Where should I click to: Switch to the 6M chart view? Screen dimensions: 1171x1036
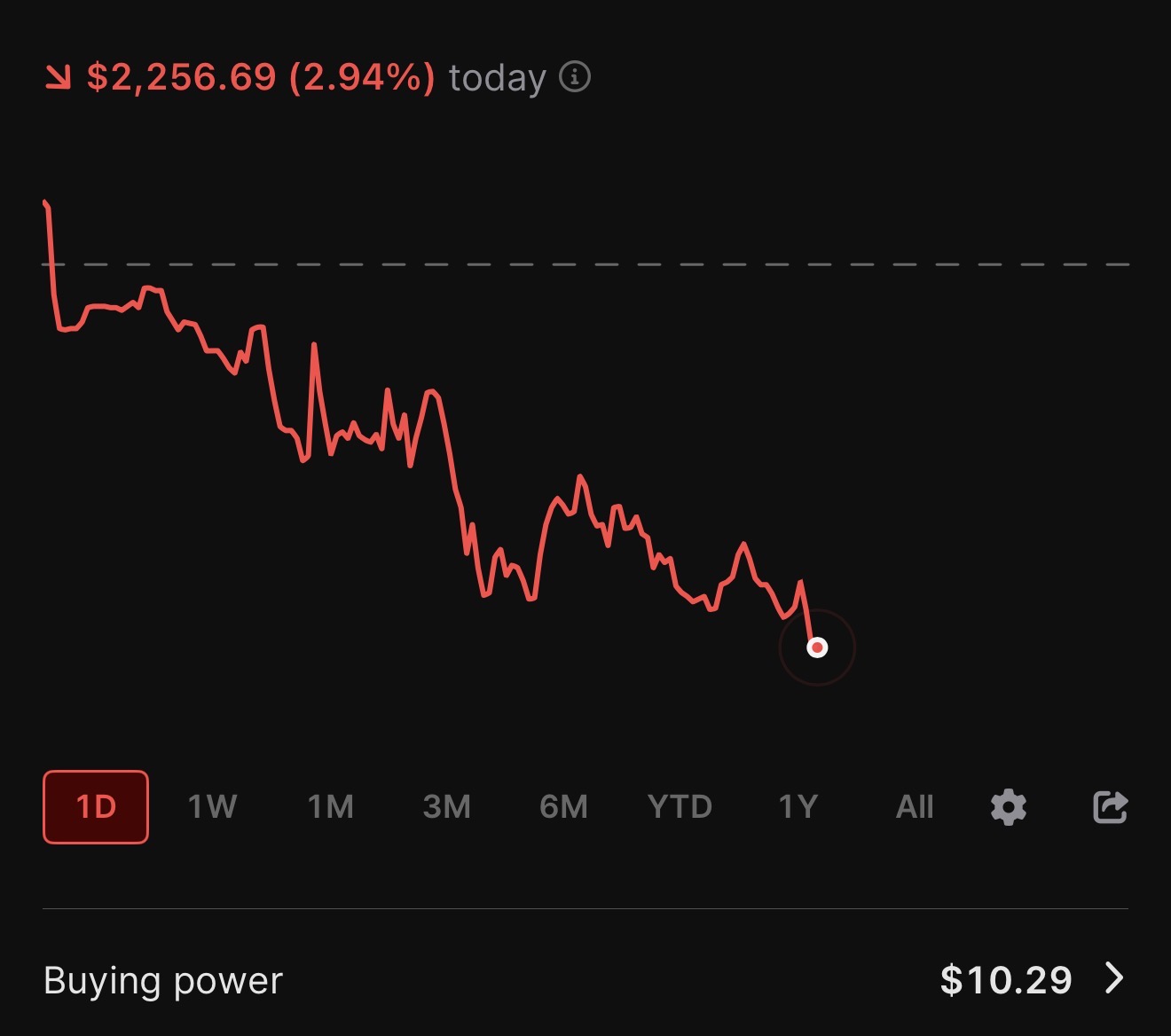[x=563, y=807]
